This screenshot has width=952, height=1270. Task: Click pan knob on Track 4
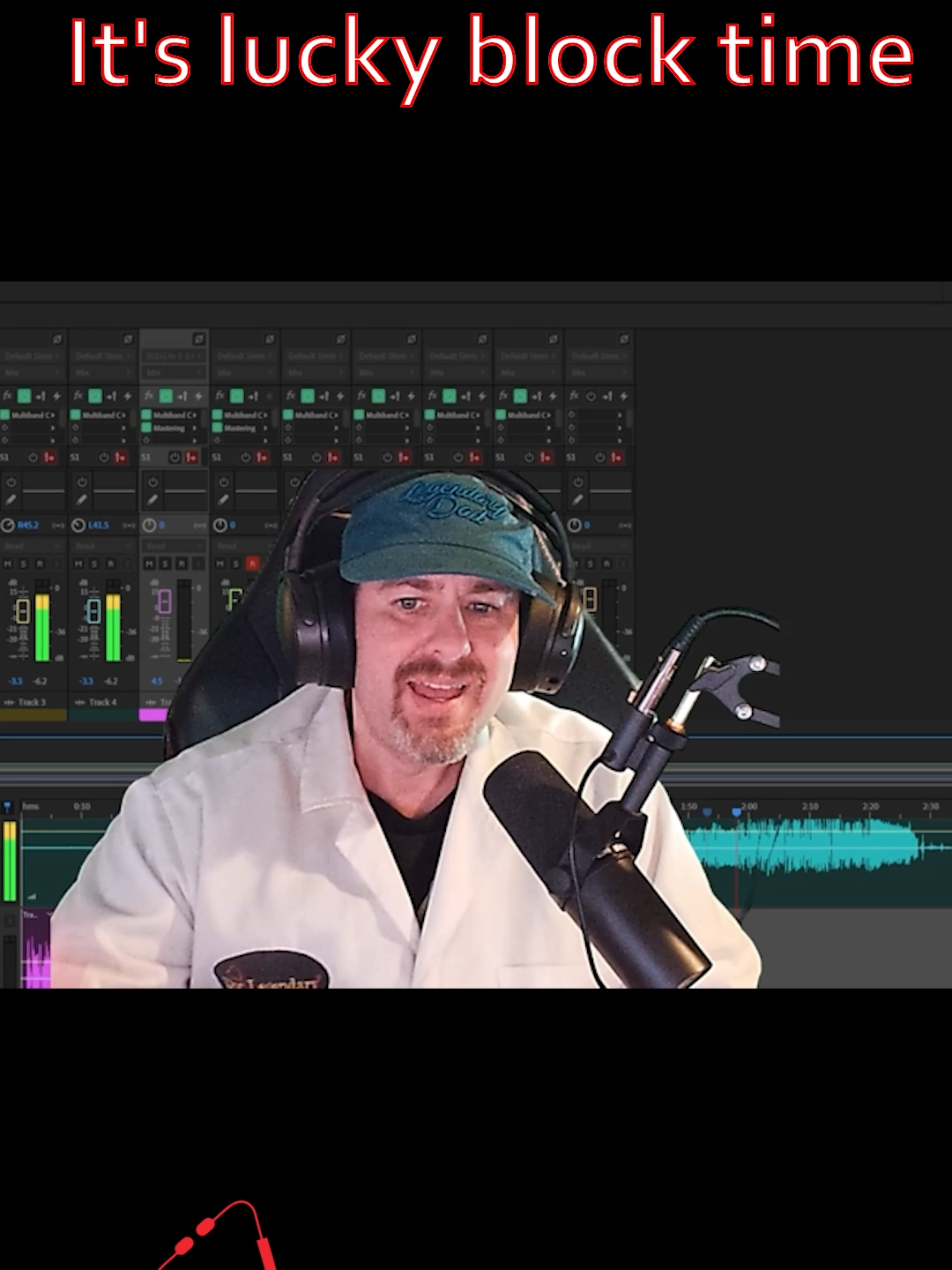78,525
